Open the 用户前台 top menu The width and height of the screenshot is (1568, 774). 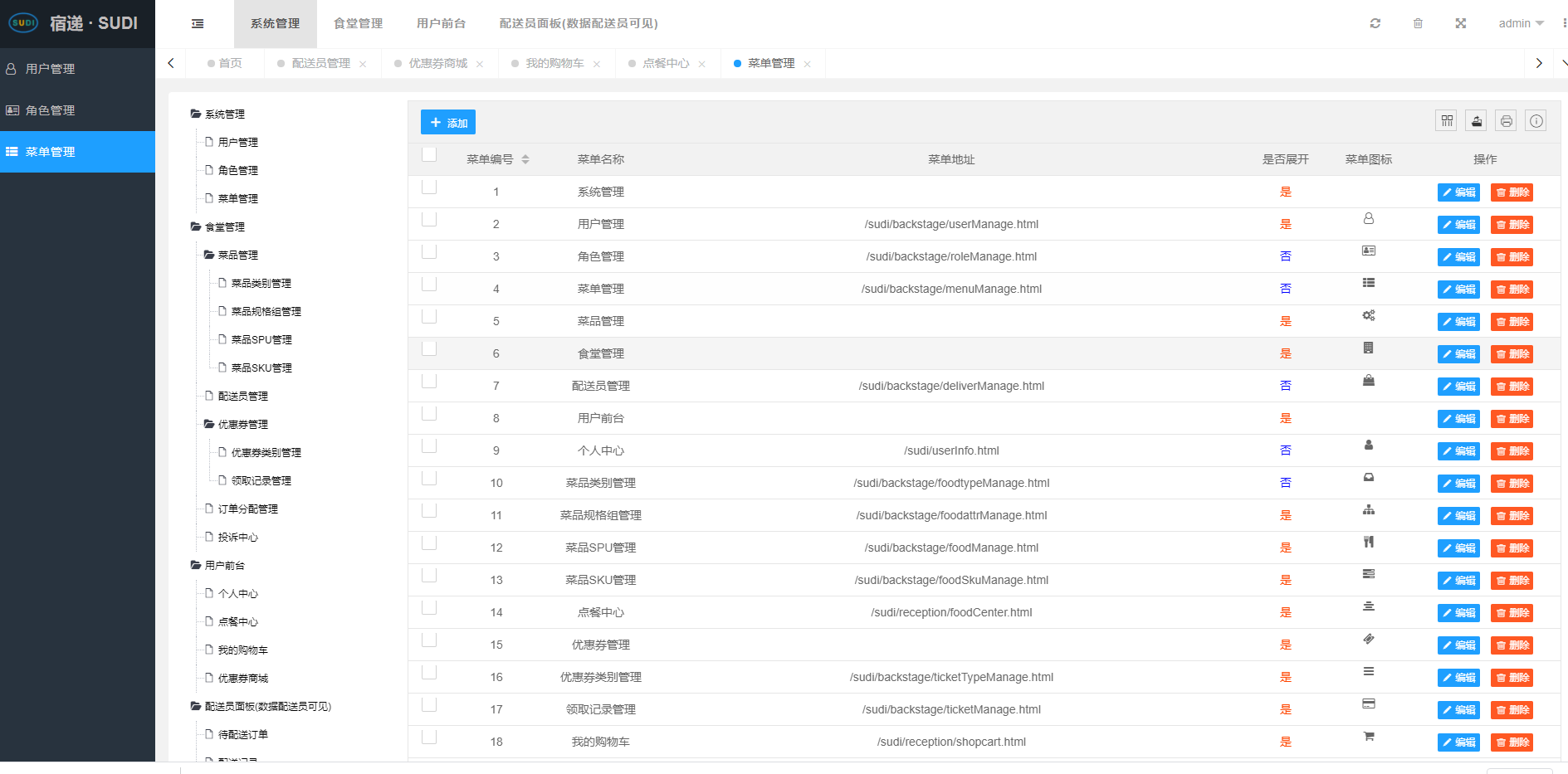[x=442, y=23]
